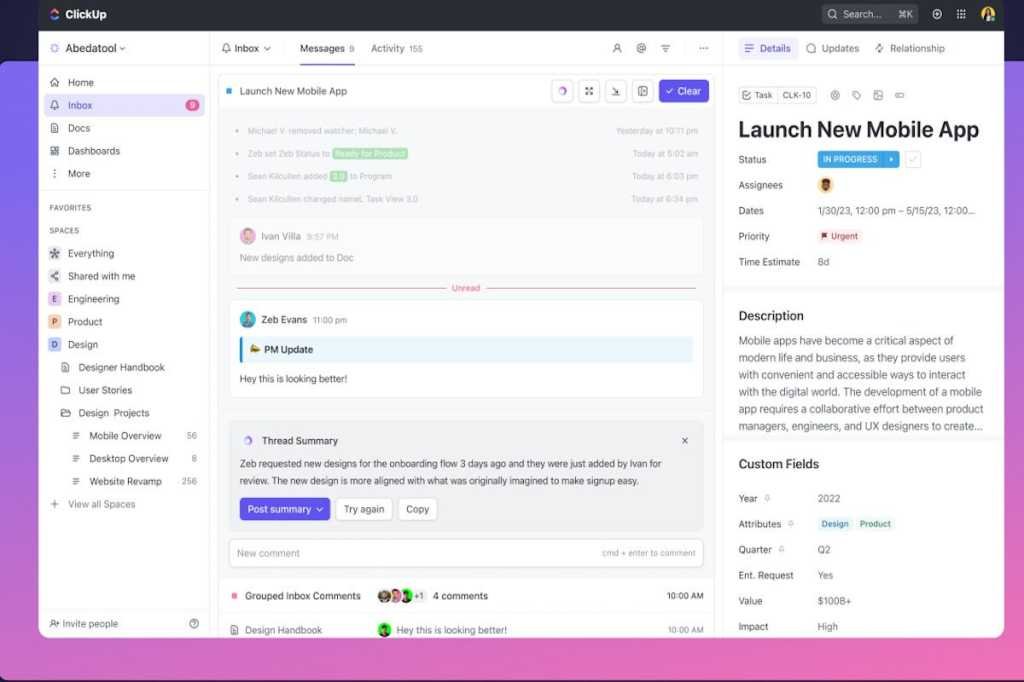Click assignee avatar in task details
The height and width of the screenshot is (682, 1024).
(x=825, y=184)
